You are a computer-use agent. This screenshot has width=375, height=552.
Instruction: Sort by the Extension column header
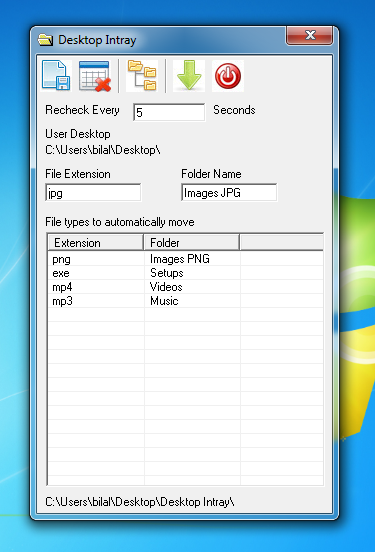coord(96,242)
